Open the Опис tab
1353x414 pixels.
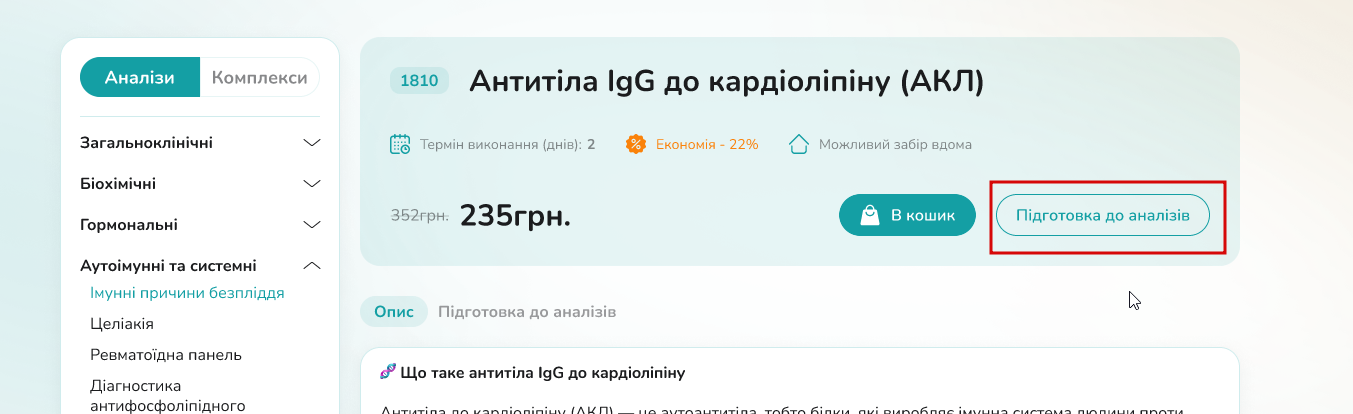[393, 312]
